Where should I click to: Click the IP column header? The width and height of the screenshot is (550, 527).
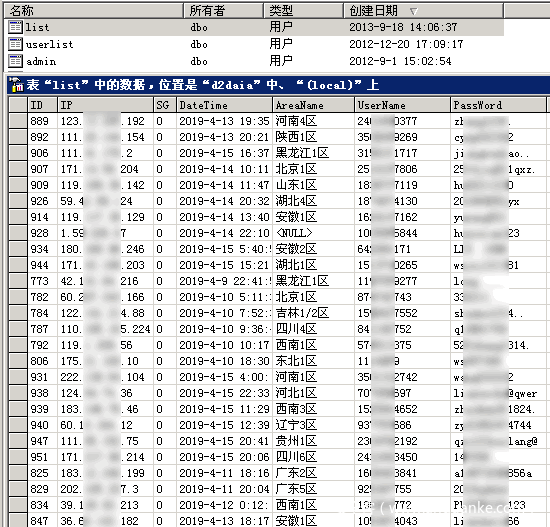pyautogui.click(x=105, y=105)
